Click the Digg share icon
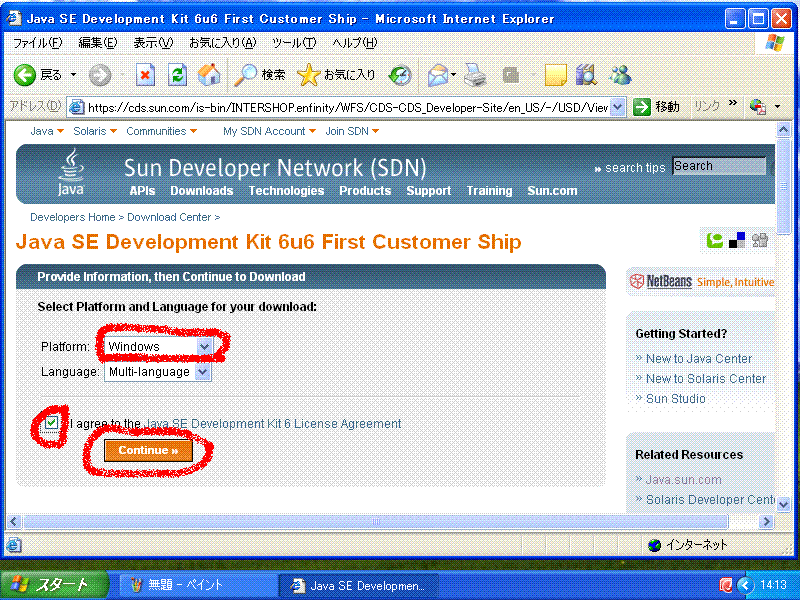 pos(760,240)
